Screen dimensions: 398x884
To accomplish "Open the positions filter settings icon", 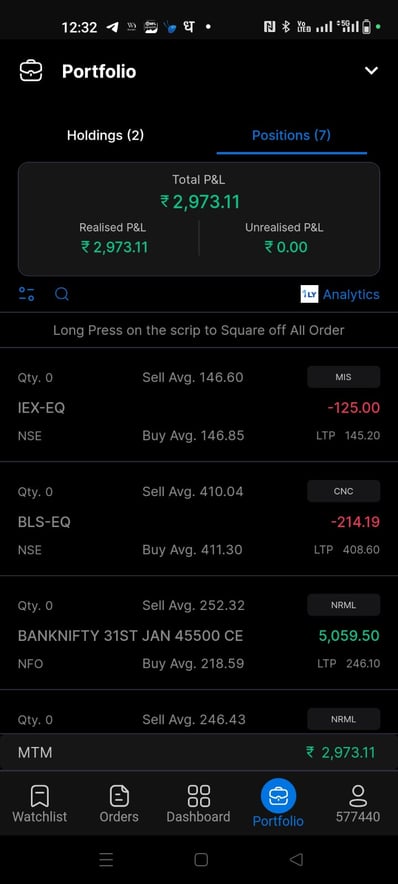I will tap(26, 294).
